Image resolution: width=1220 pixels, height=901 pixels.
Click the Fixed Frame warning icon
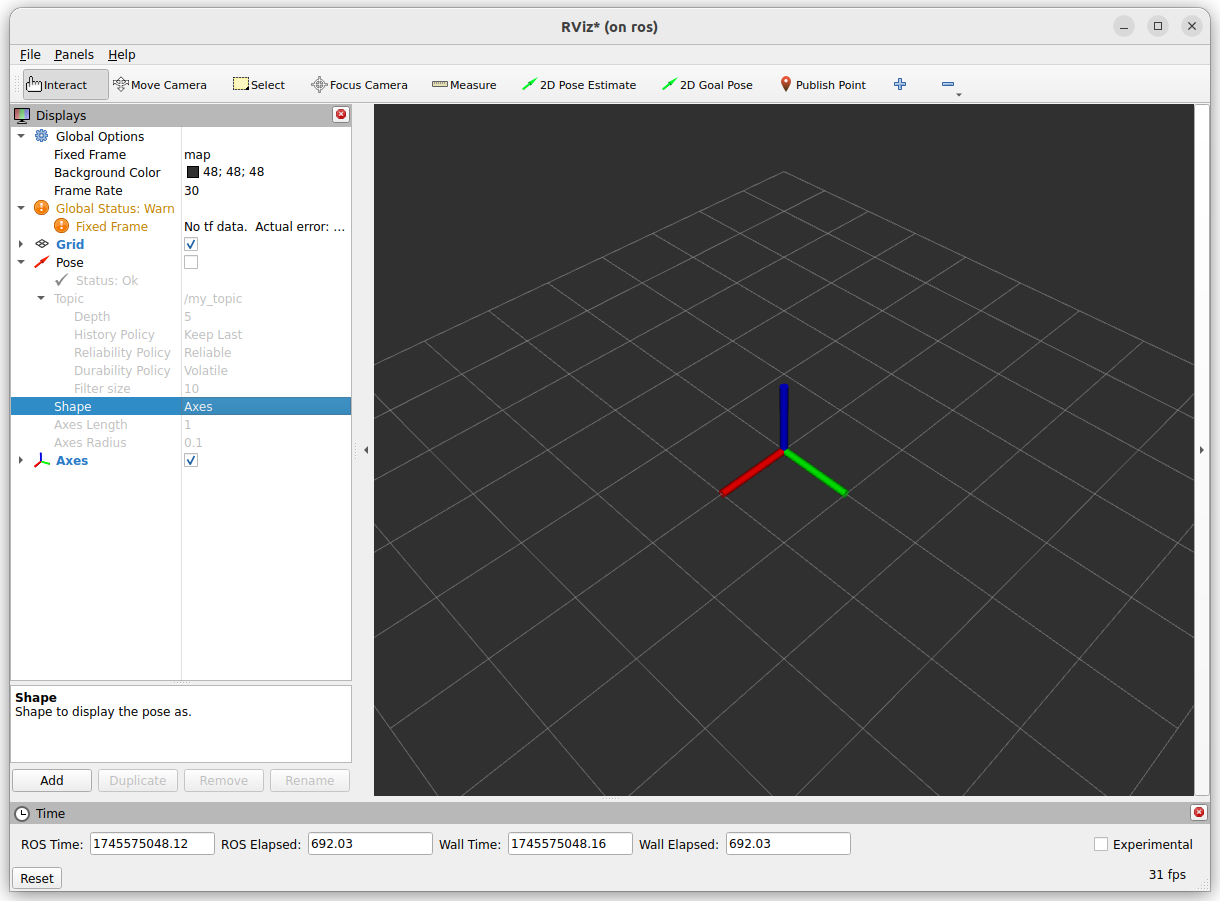pyautogui.click(x=61, y=226)
